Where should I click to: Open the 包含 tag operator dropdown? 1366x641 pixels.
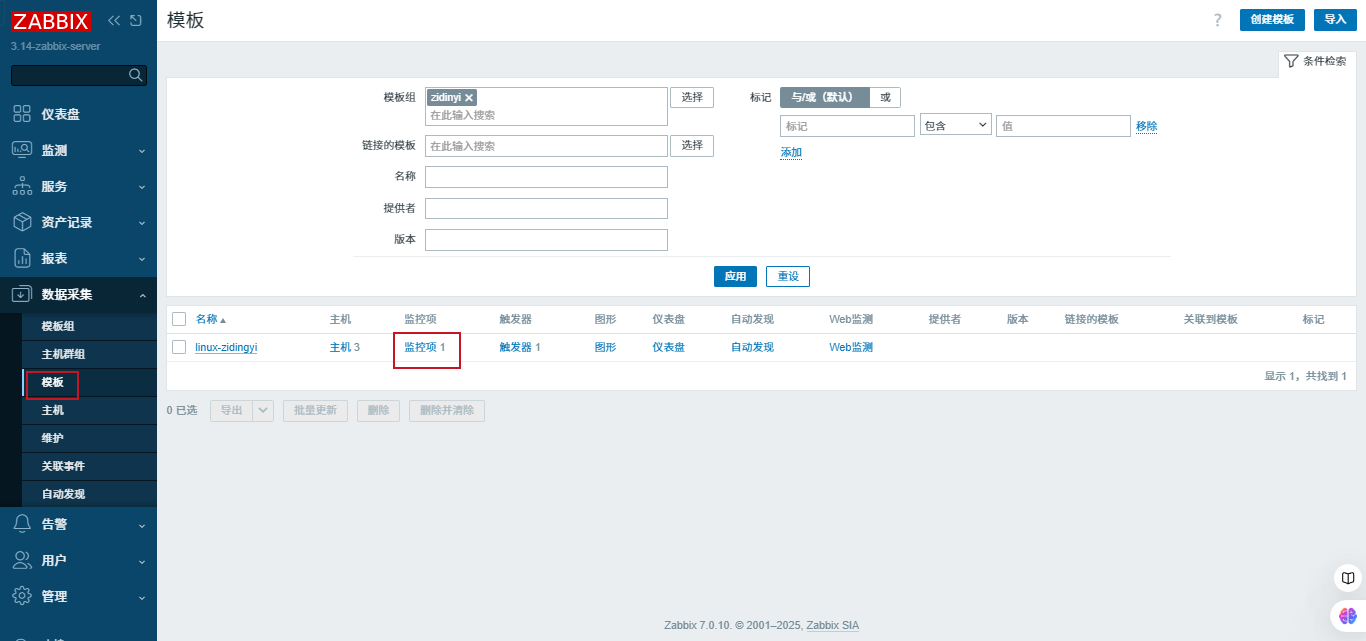tap(955, 125)
